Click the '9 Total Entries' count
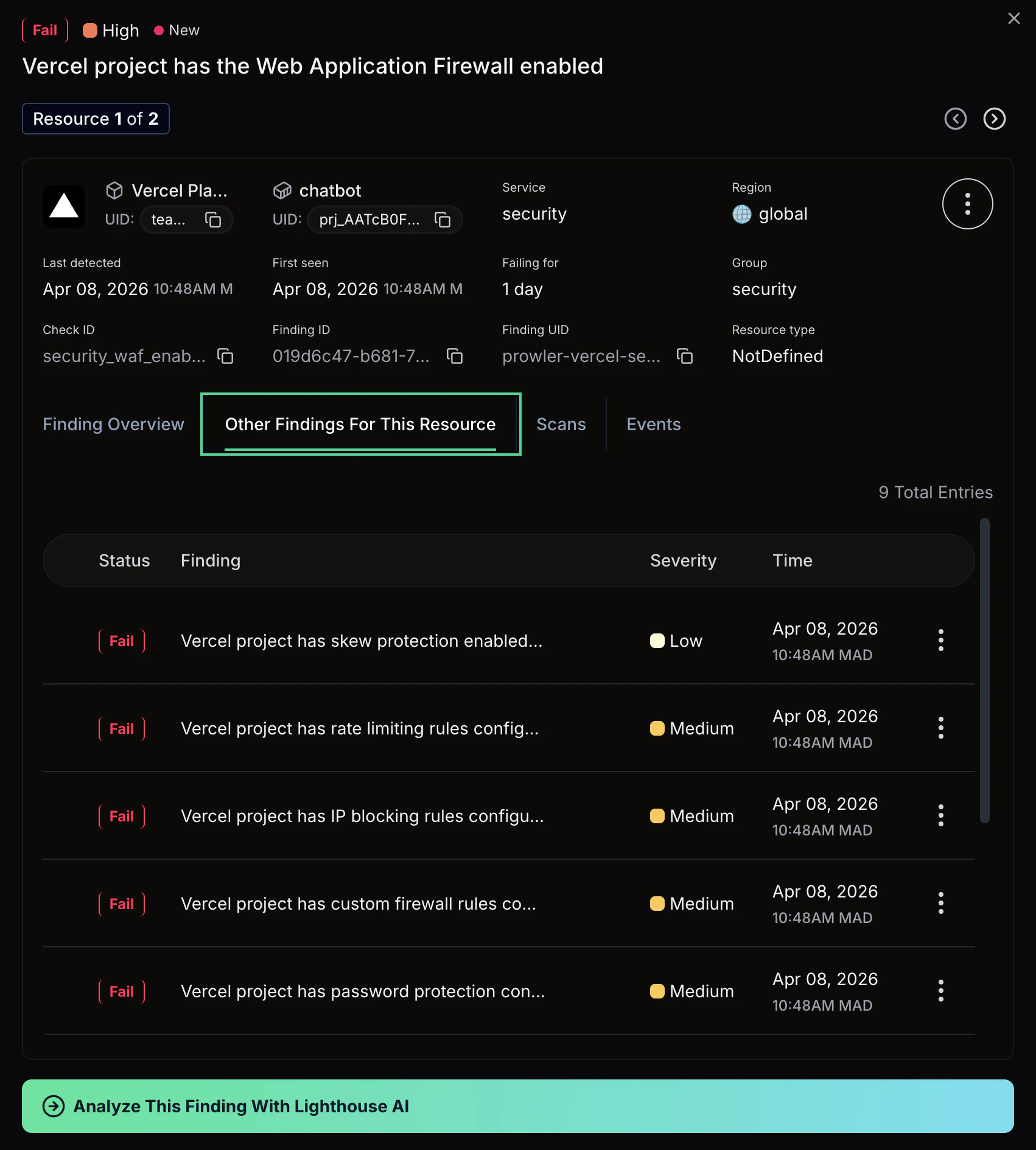The image size is (1036, 1150). [x=936, y=492]
